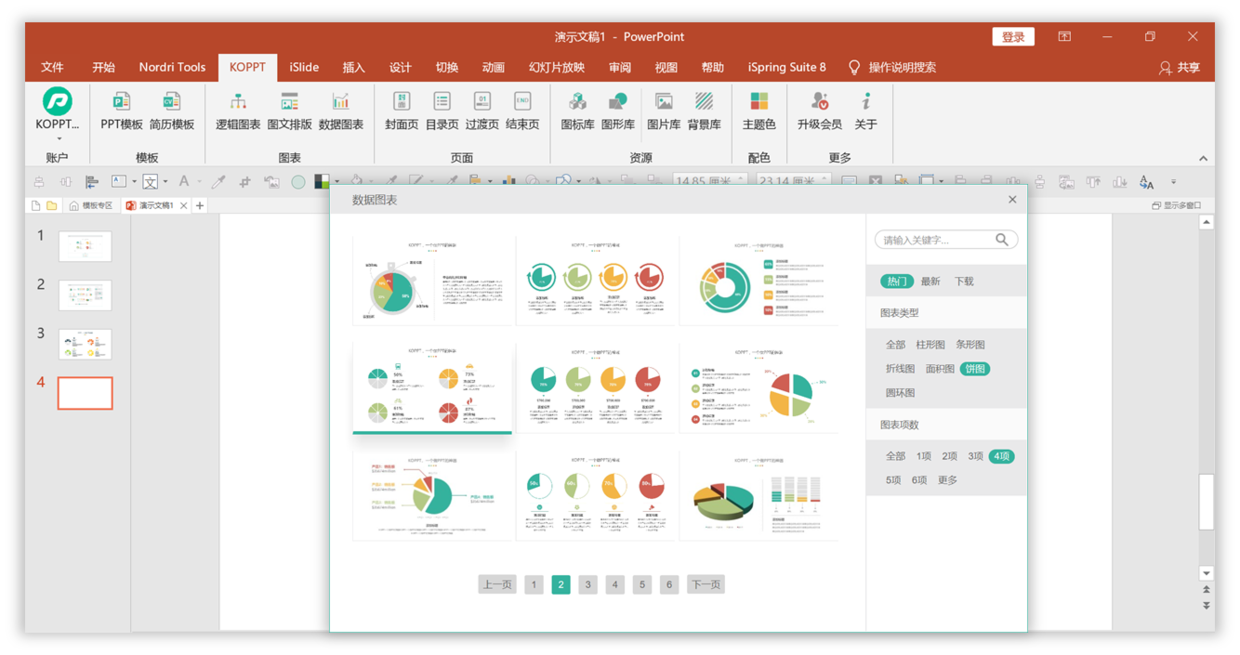Open 简历模板 resume templates
This screenshot has height=655, width=1240.
pos(172,110)
